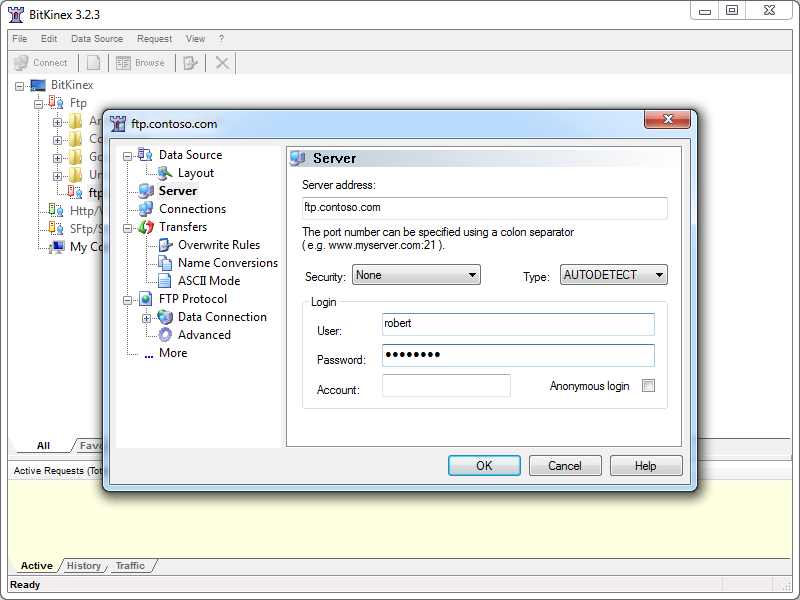
Task: Click the Connections computers icon
Action: pos(146,209)
